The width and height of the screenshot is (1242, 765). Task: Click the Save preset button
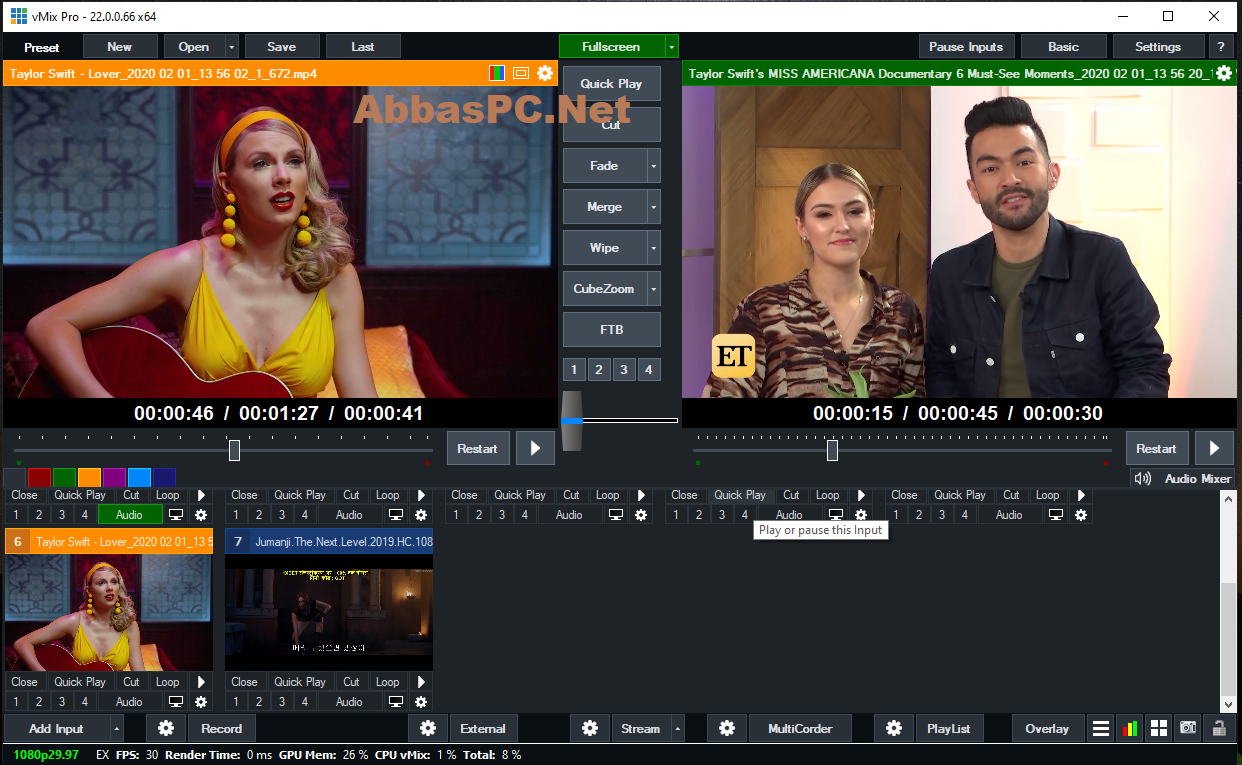click(x=282, y=46)
